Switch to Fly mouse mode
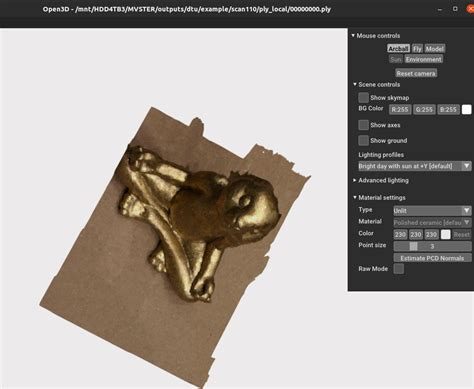 tap(417, 49)
